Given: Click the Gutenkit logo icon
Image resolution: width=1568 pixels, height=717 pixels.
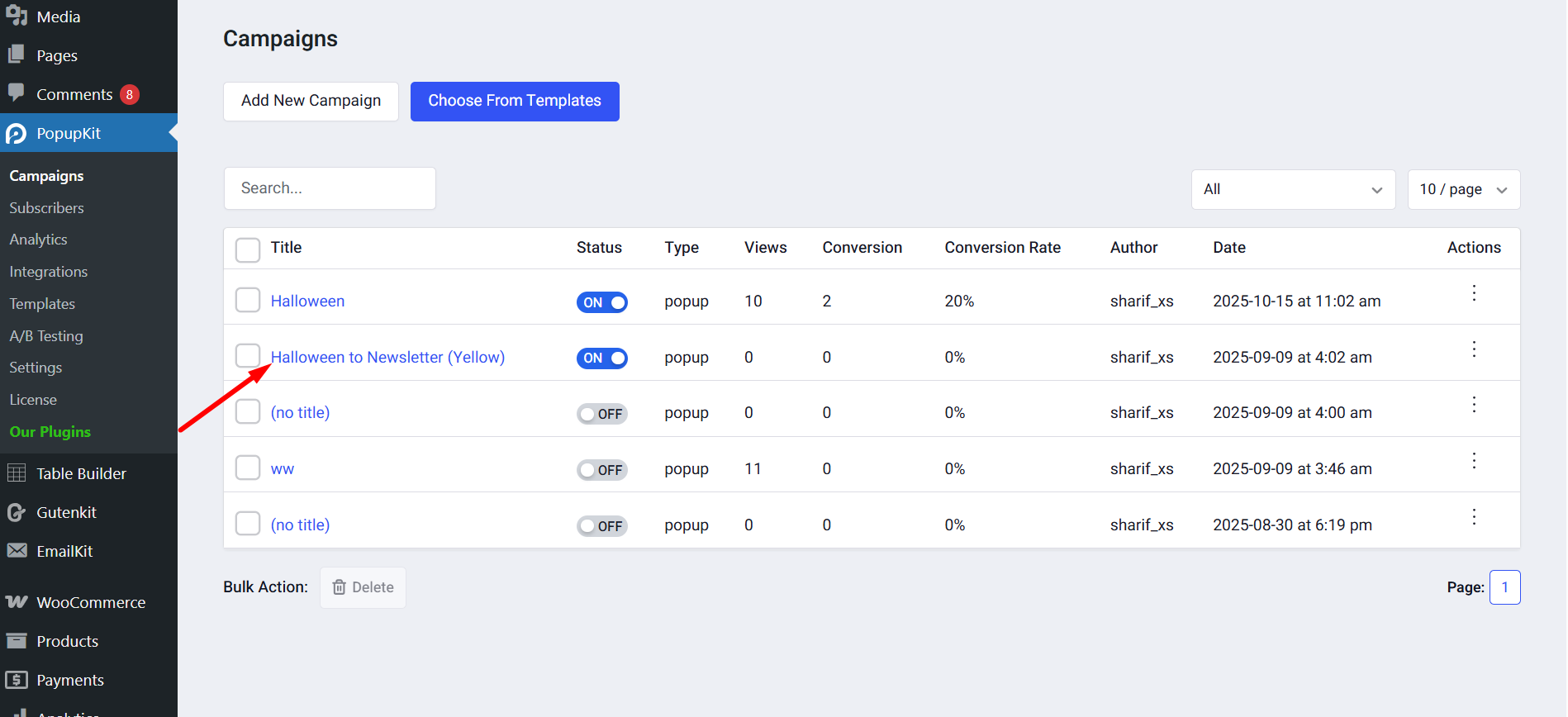Looking at the screenshot, I should (17, 512).
